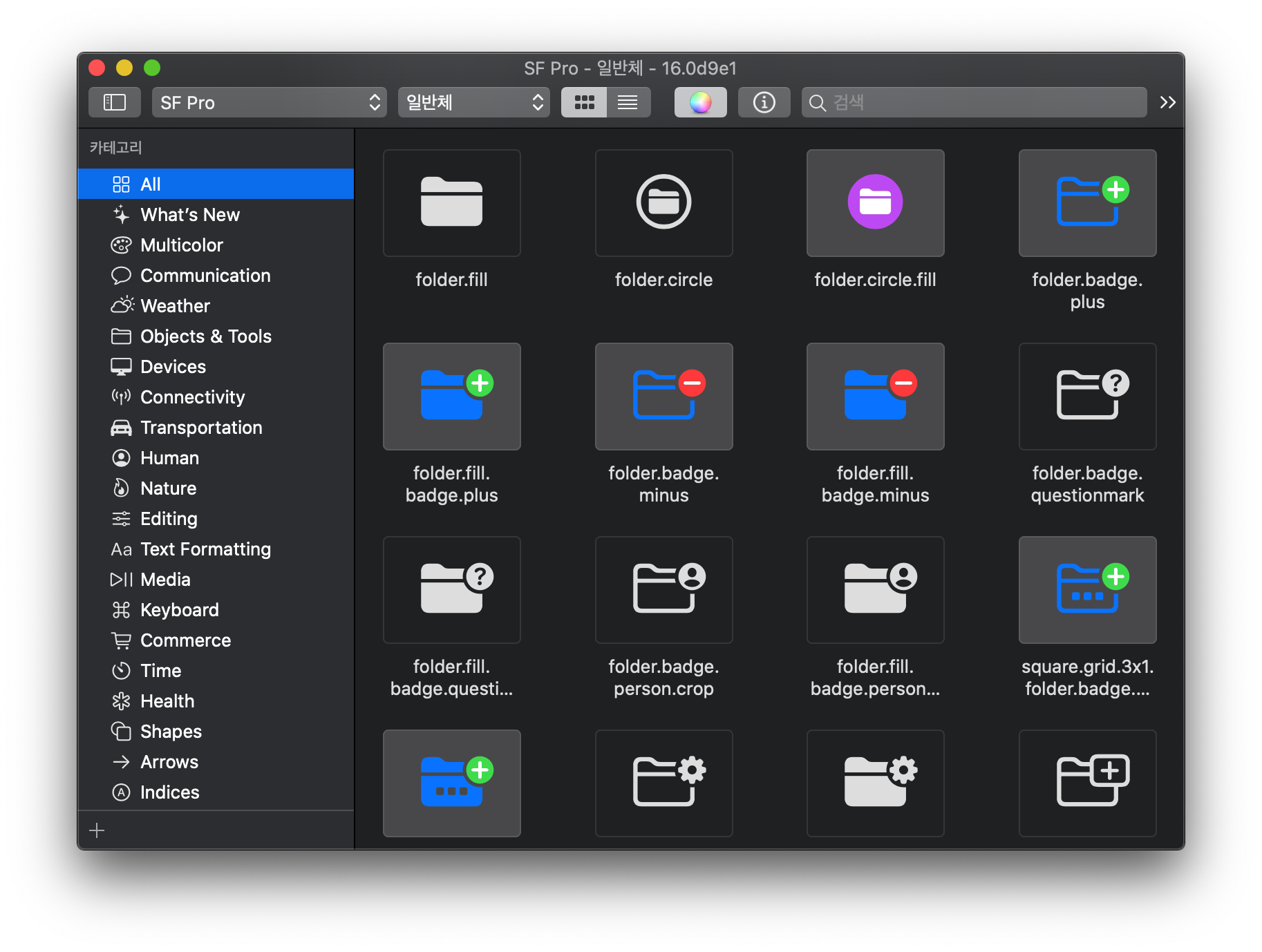The width and height of the screenshot is (1262, 952).
Task: Open the SF Pro font dropdown
Action: (269, 102)
